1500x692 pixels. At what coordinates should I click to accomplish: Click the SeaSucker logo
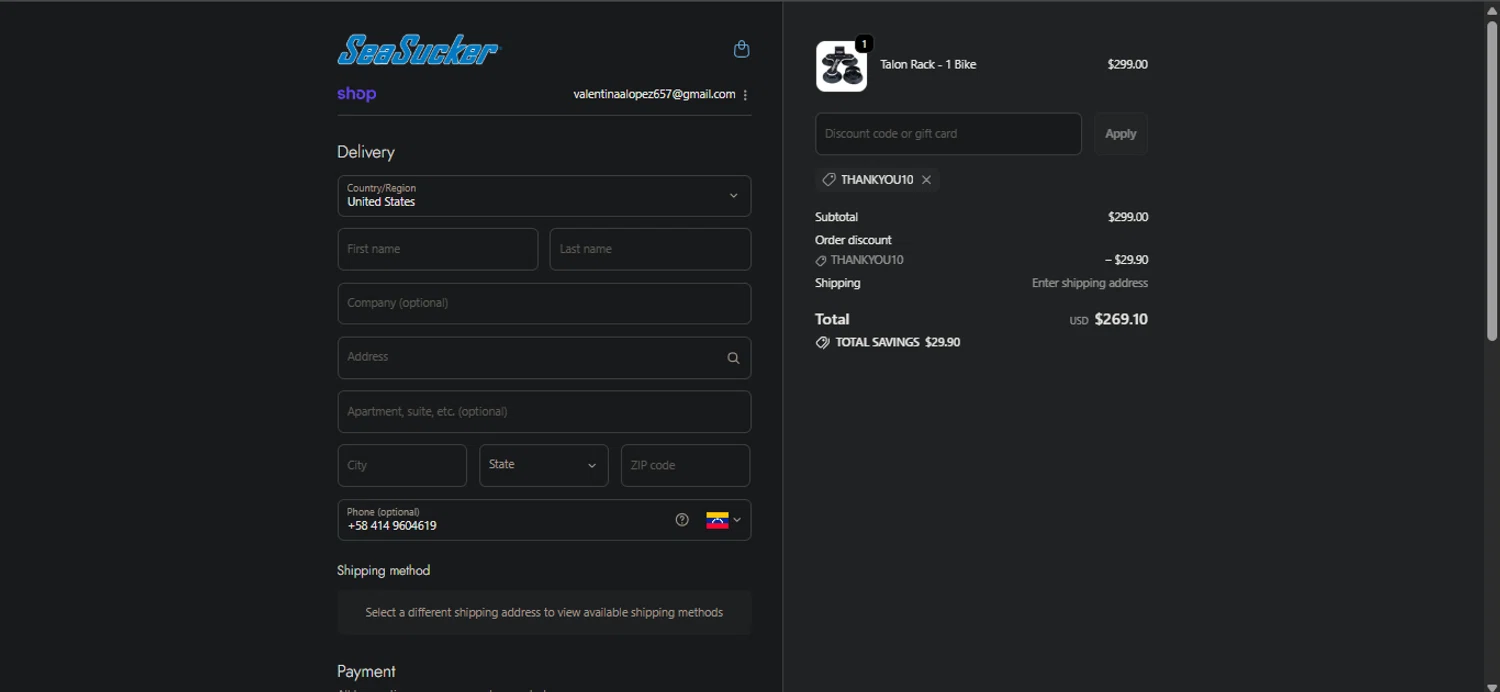tap(418, 49)
